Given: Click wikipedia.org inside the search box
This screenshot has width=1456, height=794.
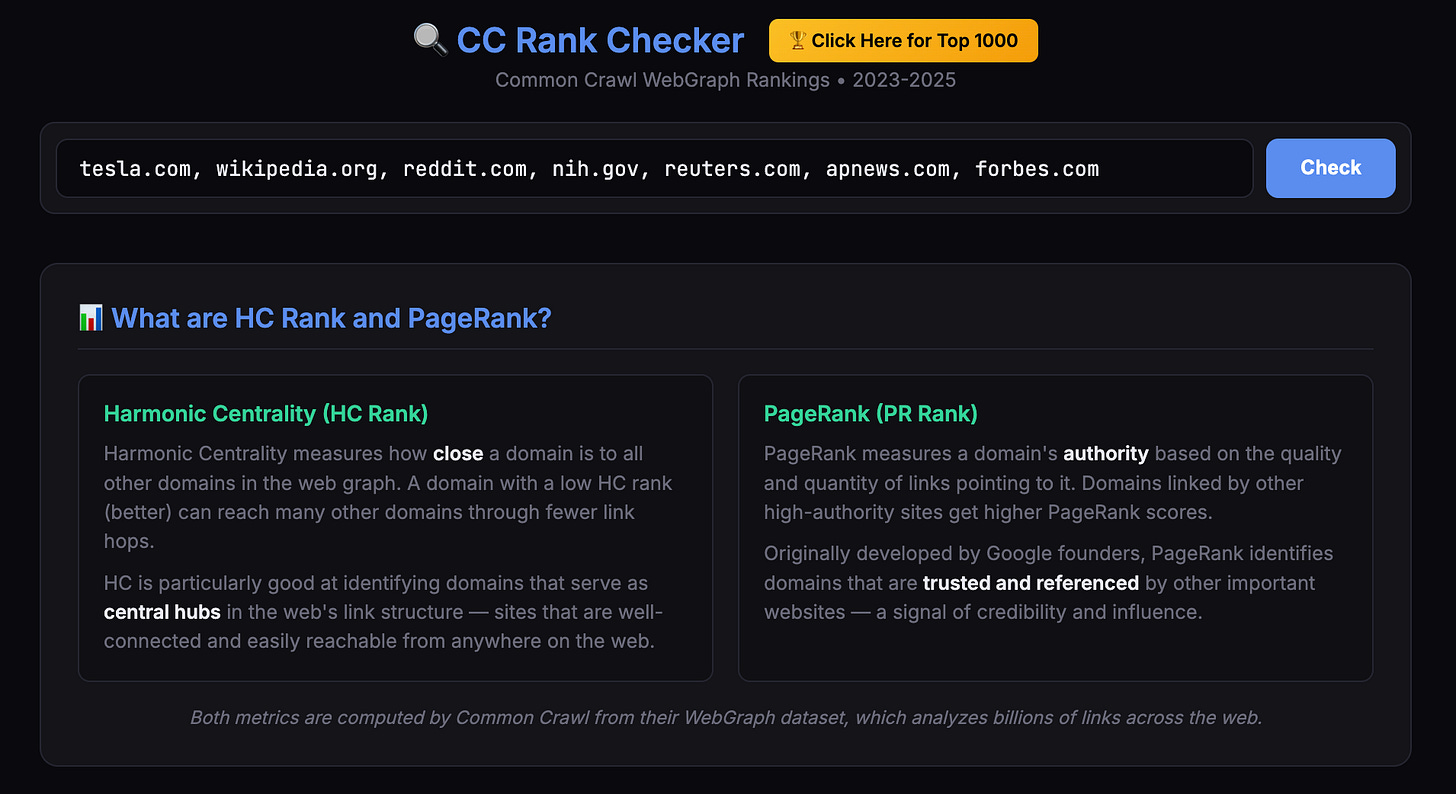Looking at the screenshot, I should pos(298,168).
